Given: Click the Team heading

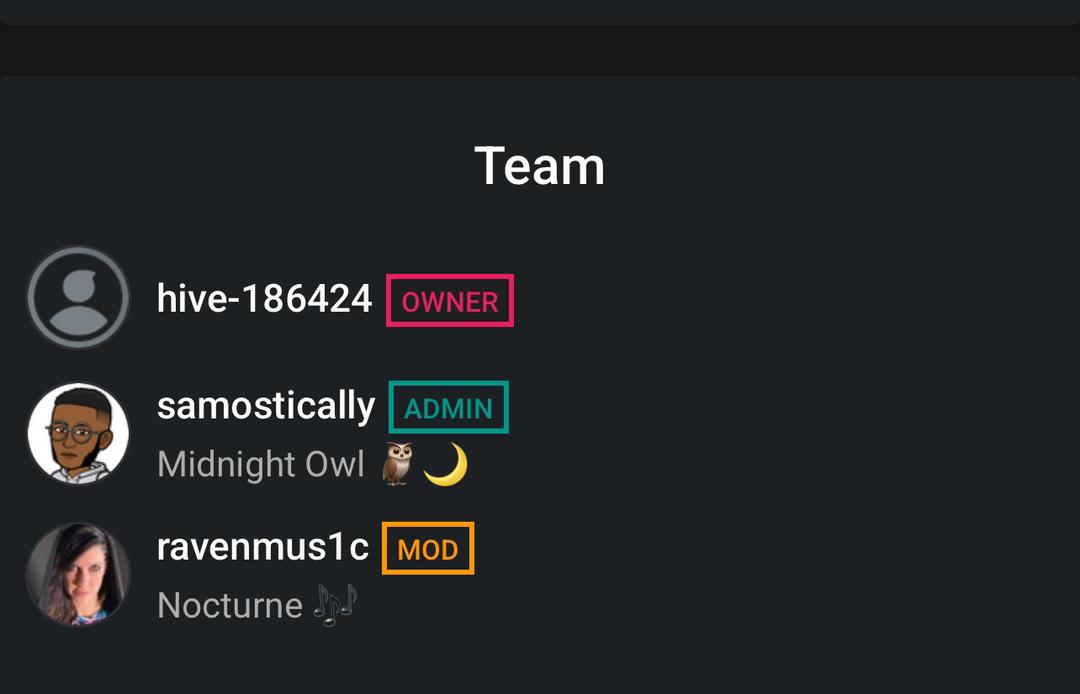Looking at the screenshot, I should (539, 166).
